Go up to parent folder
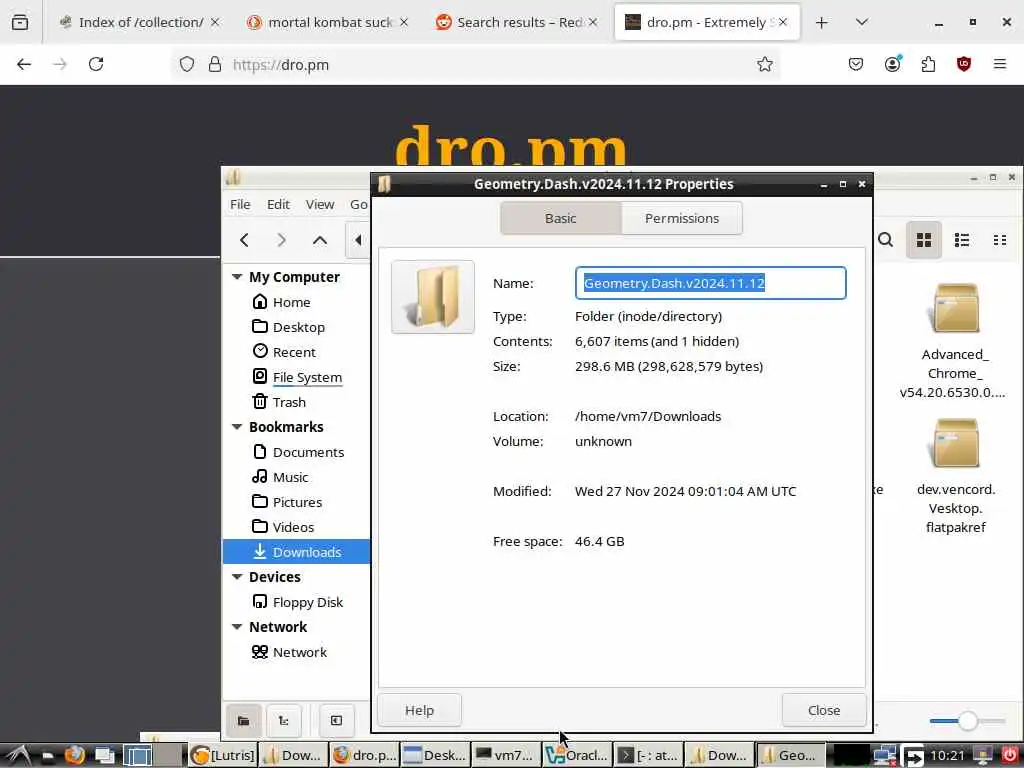 (x=319, y=240)
